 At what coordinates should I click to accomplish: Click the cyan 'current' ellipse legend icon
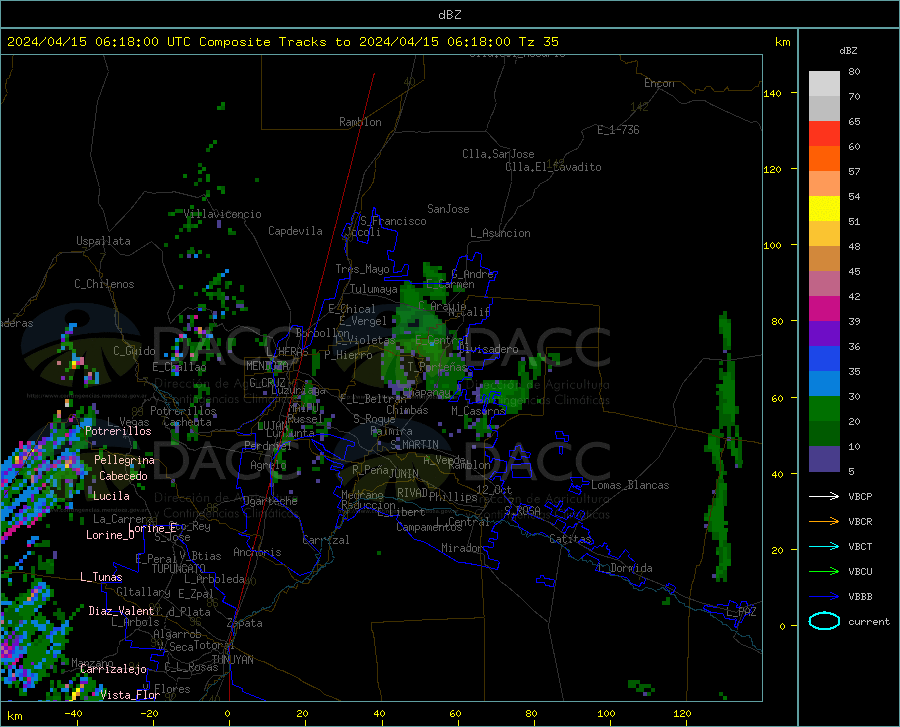824,621
